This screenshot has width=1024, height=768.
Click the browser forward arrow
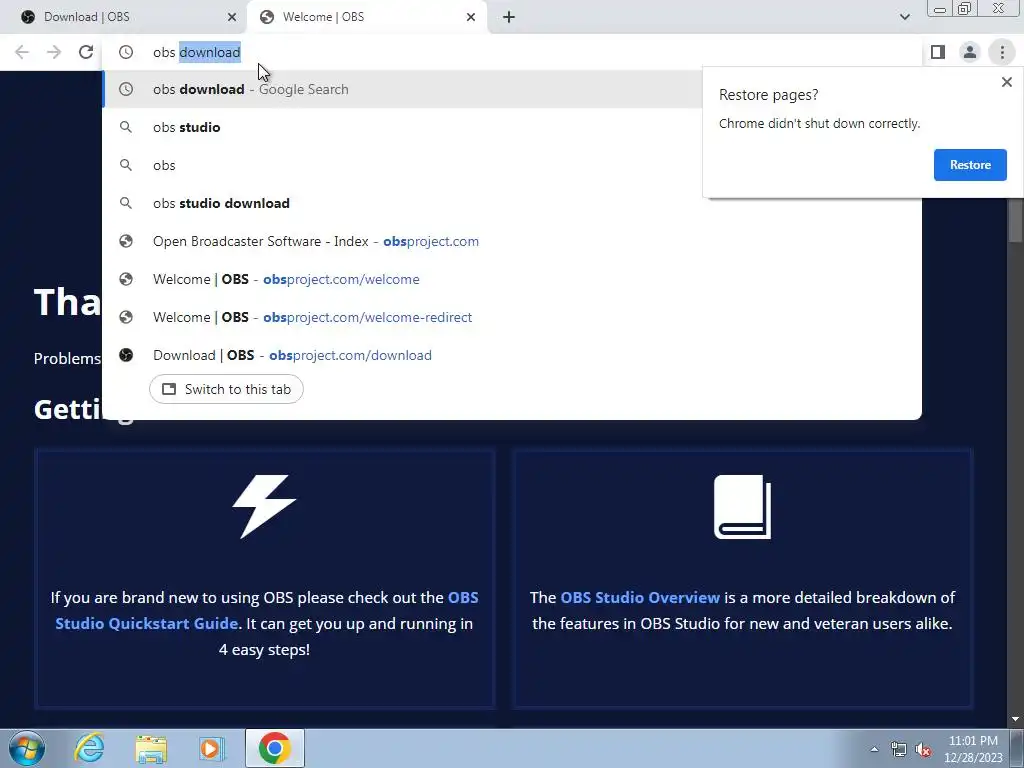pyautogui.click(x=54, y=52)
